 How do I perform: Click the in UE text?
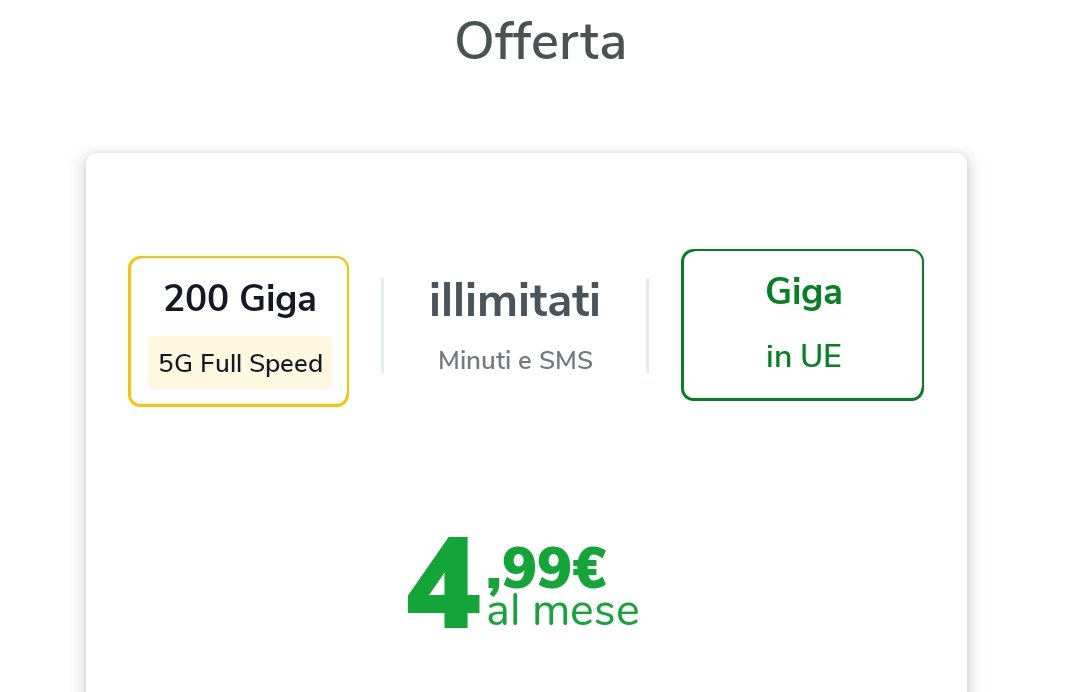pyautogui.click(x=803, y=357)
